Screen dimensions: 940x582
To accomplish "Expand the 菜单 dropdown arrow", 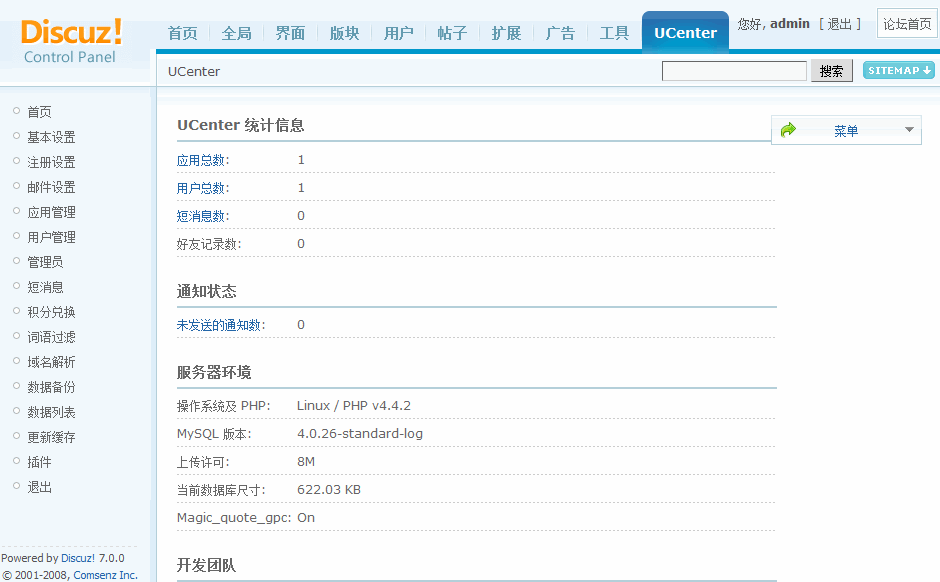I will [909, 130].
